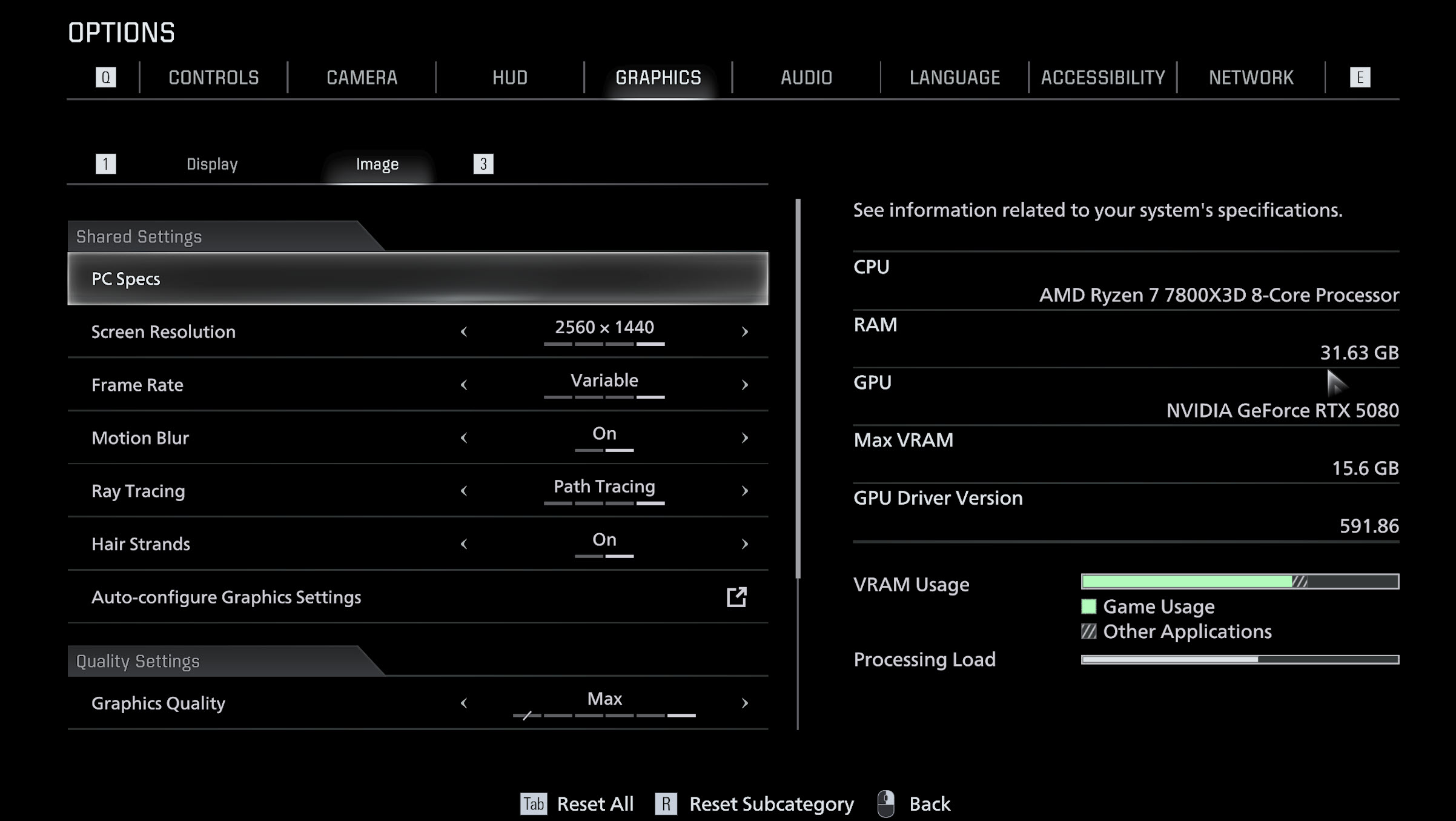This screenshot has height=821, width=1456.
Task: Click the Q key previous-tab icon
Action: 105,78
